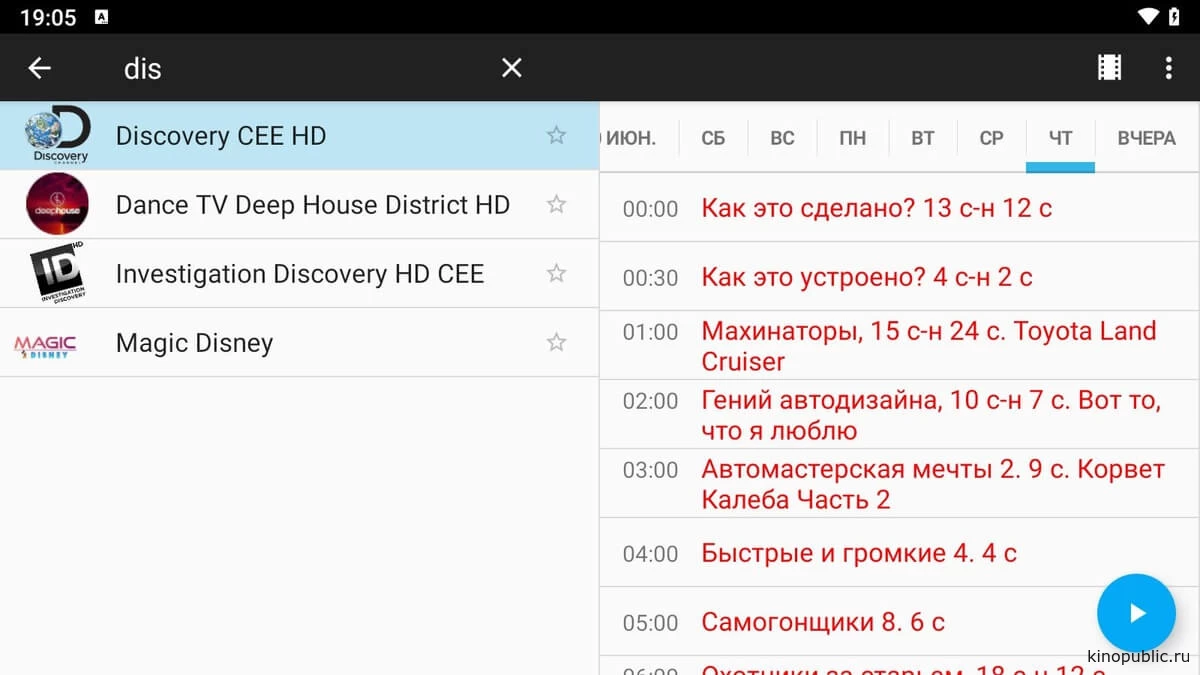Switch to the СБ day tab
Viewport: 1200px width, 675px height.
pos(713,138)
